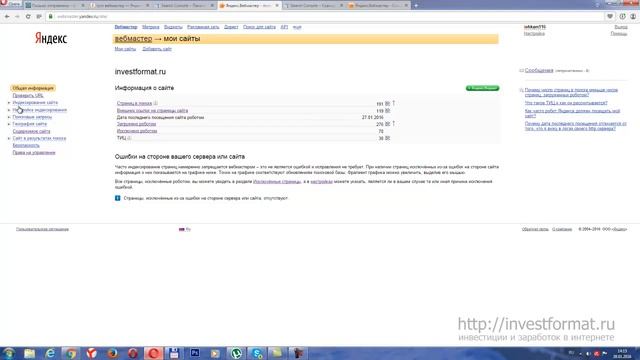Open the Исключённые страницы link in description
The width and height of the screenshot is (640, 360).
(277, 182)
